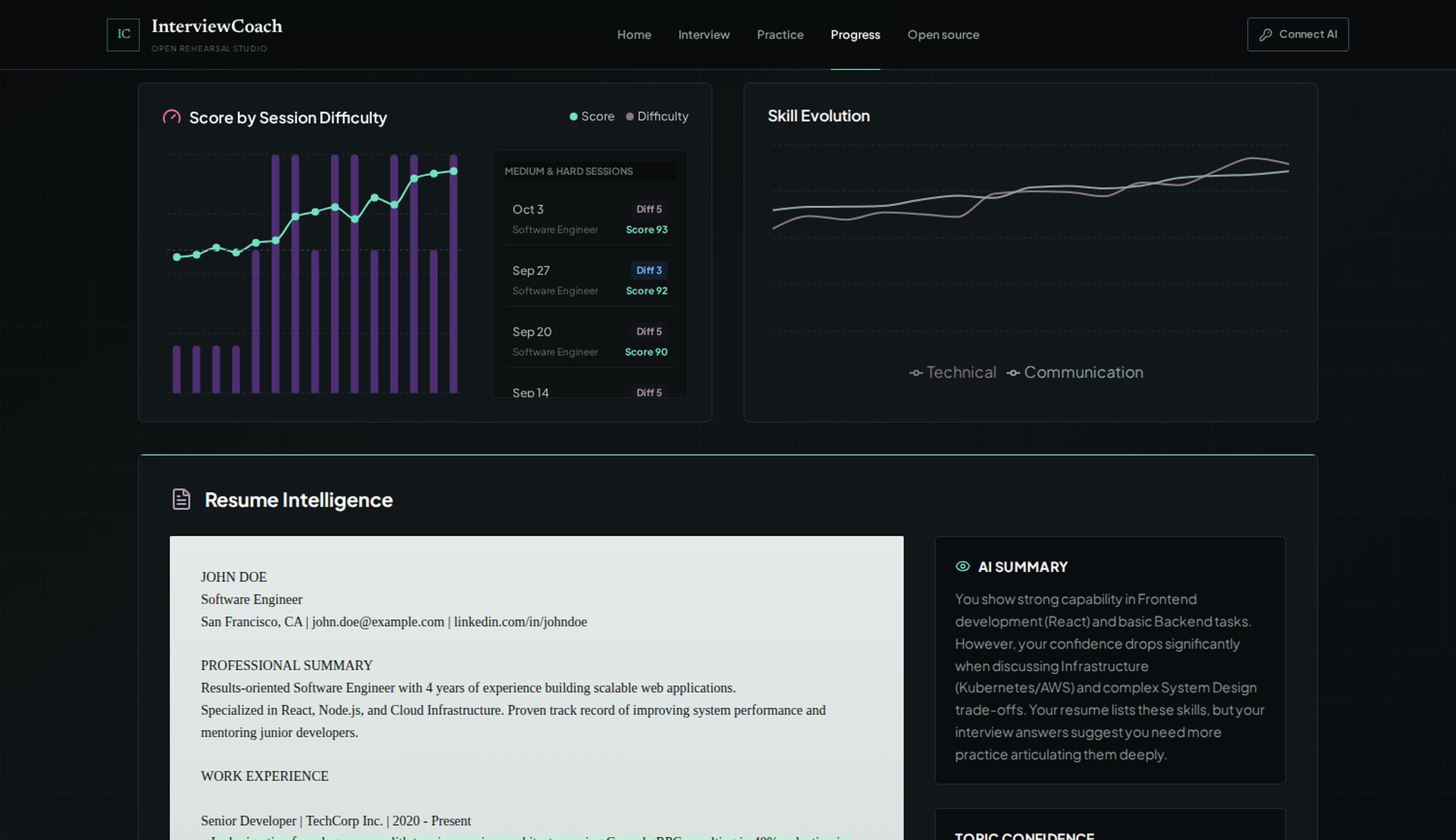
Task: Click the Diff 5 badge on Oct 3
Action: [649, 209]
